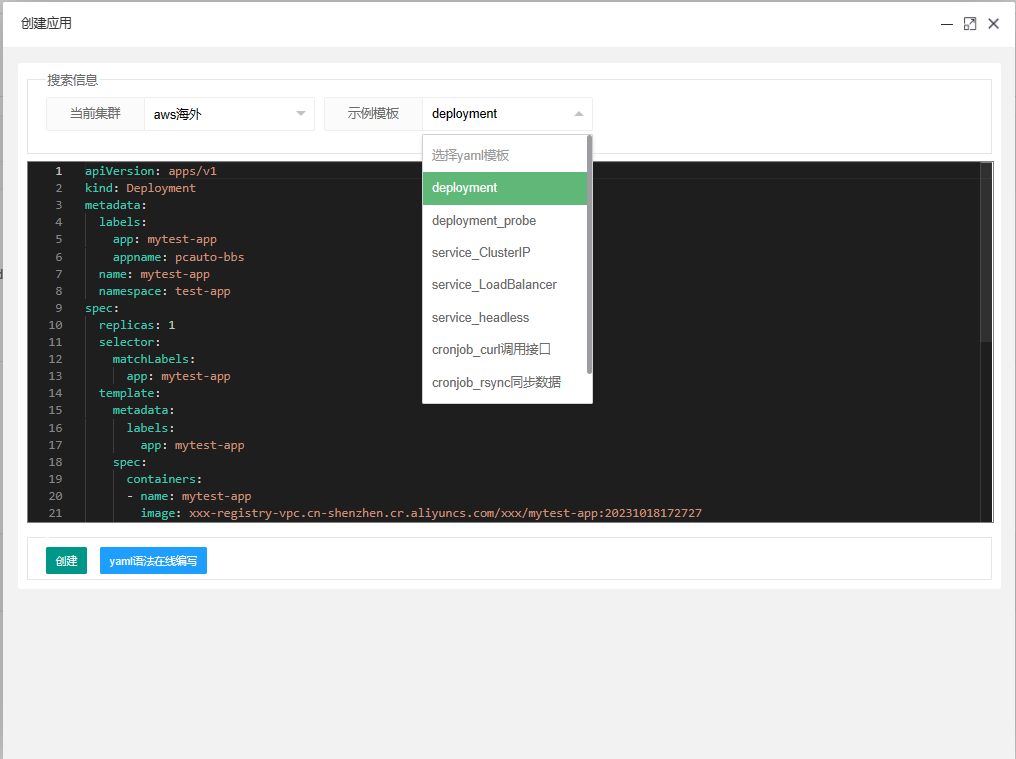The width and height of the screenshot is (1016, 759).
Task: Select the 选择yaml模板 placeholder option
Action: pos(505,156)
